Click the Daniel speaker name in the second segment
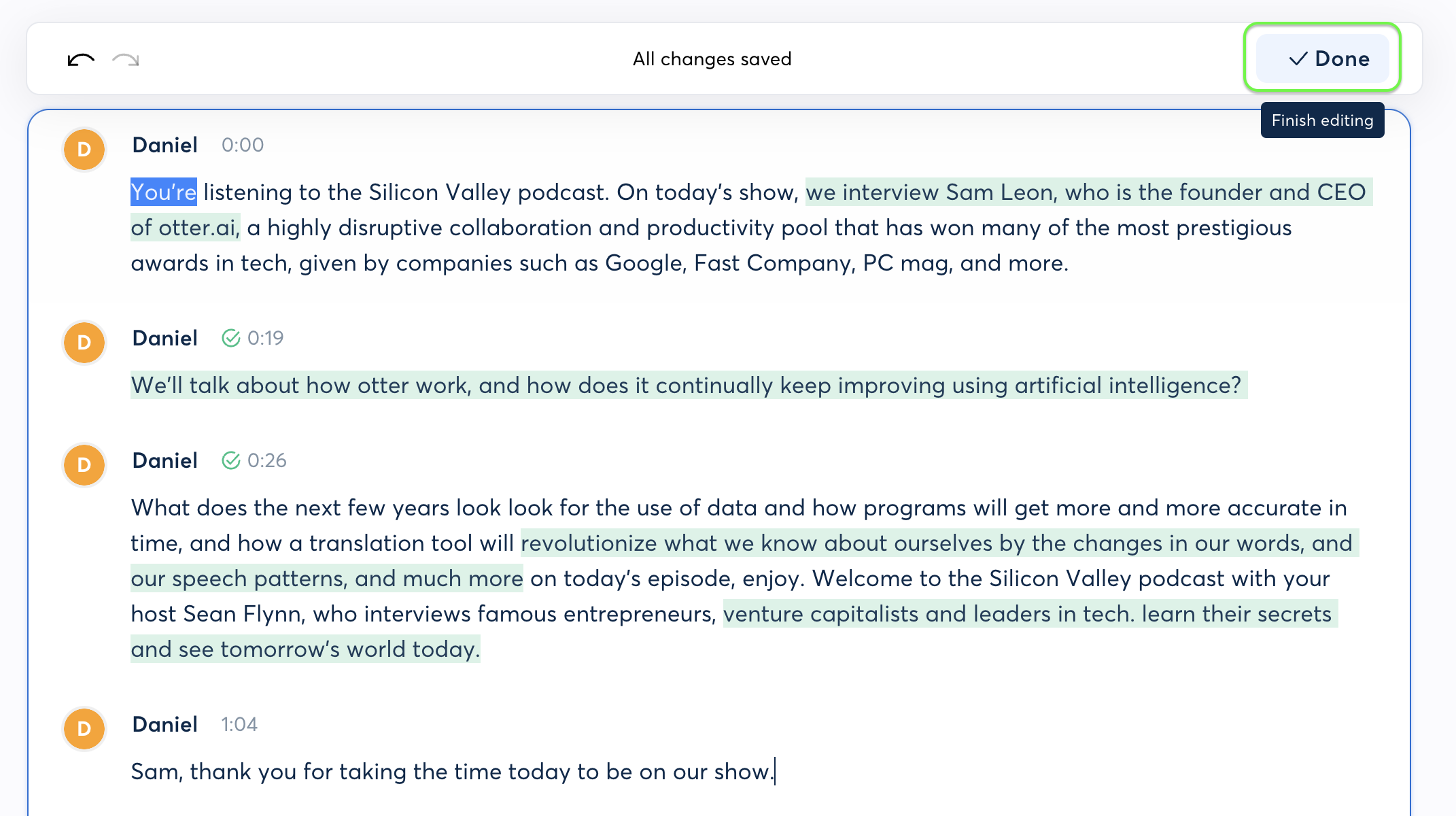The image size is (1456, 816). 164,338
